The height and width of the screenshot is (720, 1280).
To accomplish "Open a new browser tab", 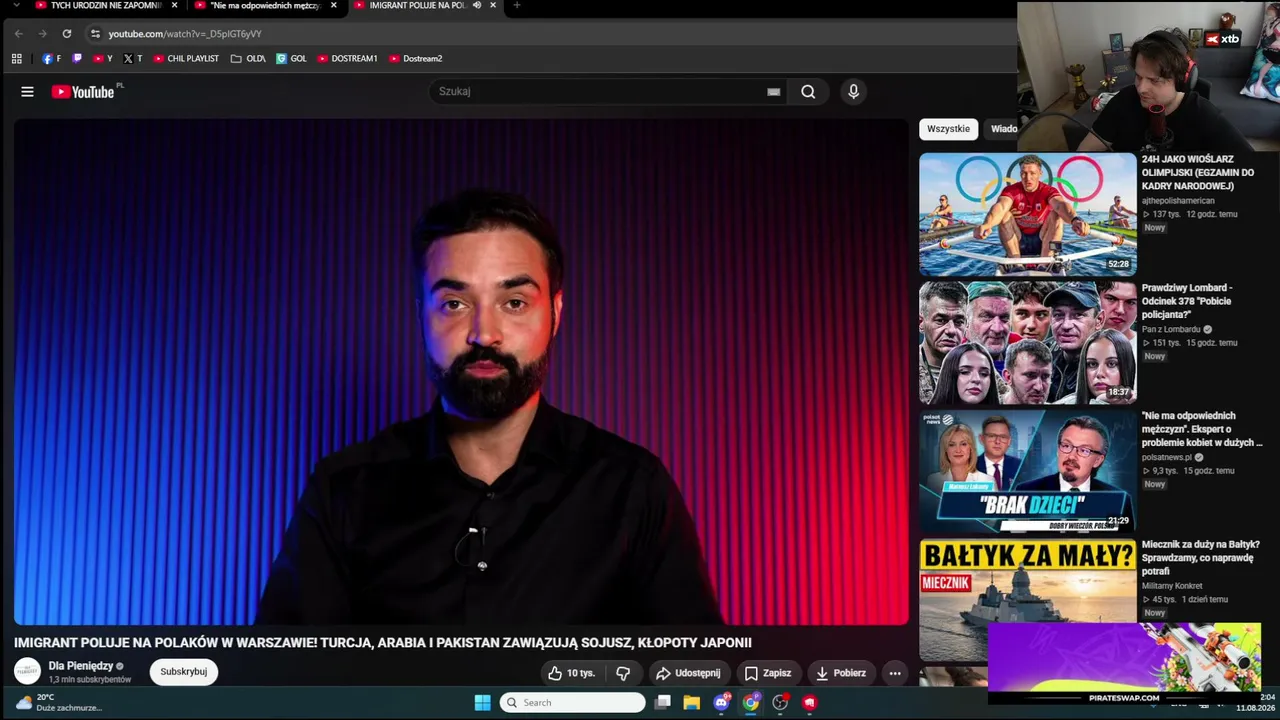I will pos(516,6).
